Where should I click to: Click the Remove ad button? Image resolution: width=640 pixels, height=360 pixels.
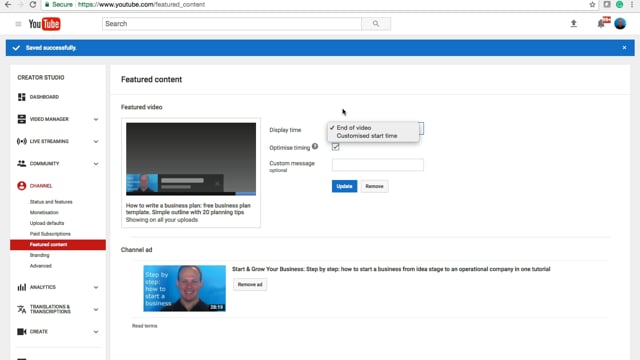(250, 284)
